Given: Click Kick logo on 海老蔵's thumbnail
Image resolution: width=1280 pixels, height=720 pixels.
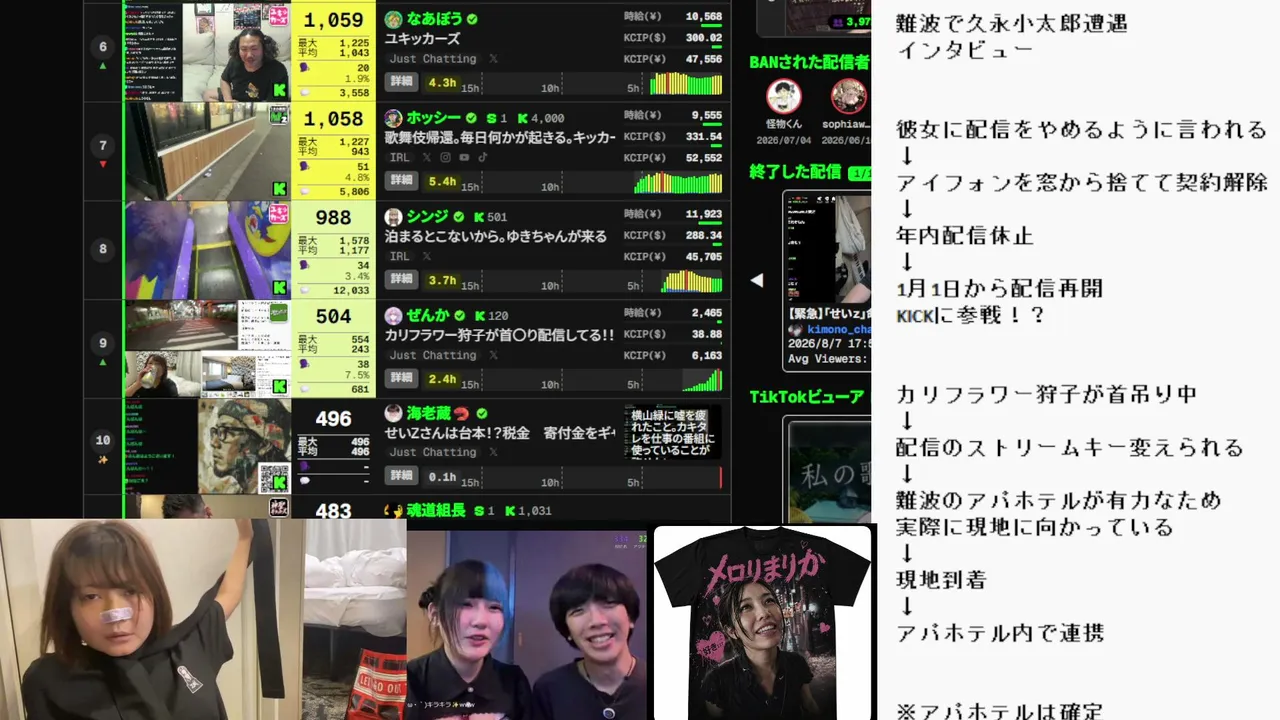Looking at the screenshot, I should pos(280,482).
